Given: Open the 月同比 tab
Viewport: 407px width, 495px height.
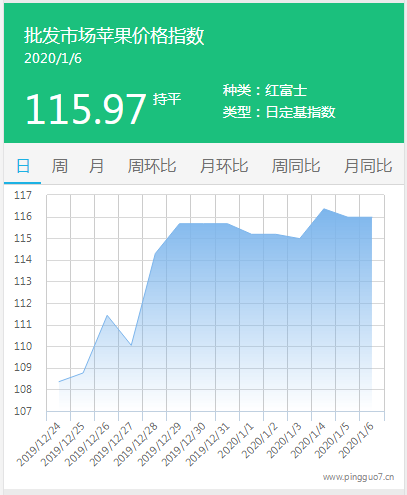Looking at the screenshot, I should point(368,166).
